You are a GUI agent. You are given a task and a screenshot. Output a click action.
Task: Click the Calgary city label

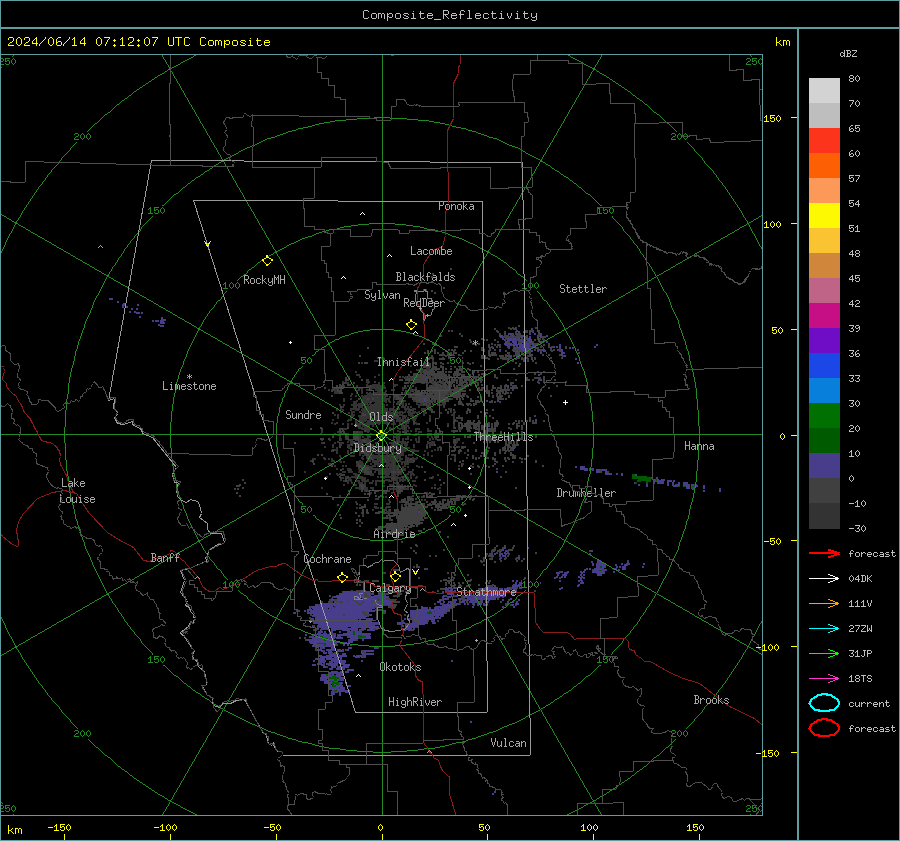point(390,588)
